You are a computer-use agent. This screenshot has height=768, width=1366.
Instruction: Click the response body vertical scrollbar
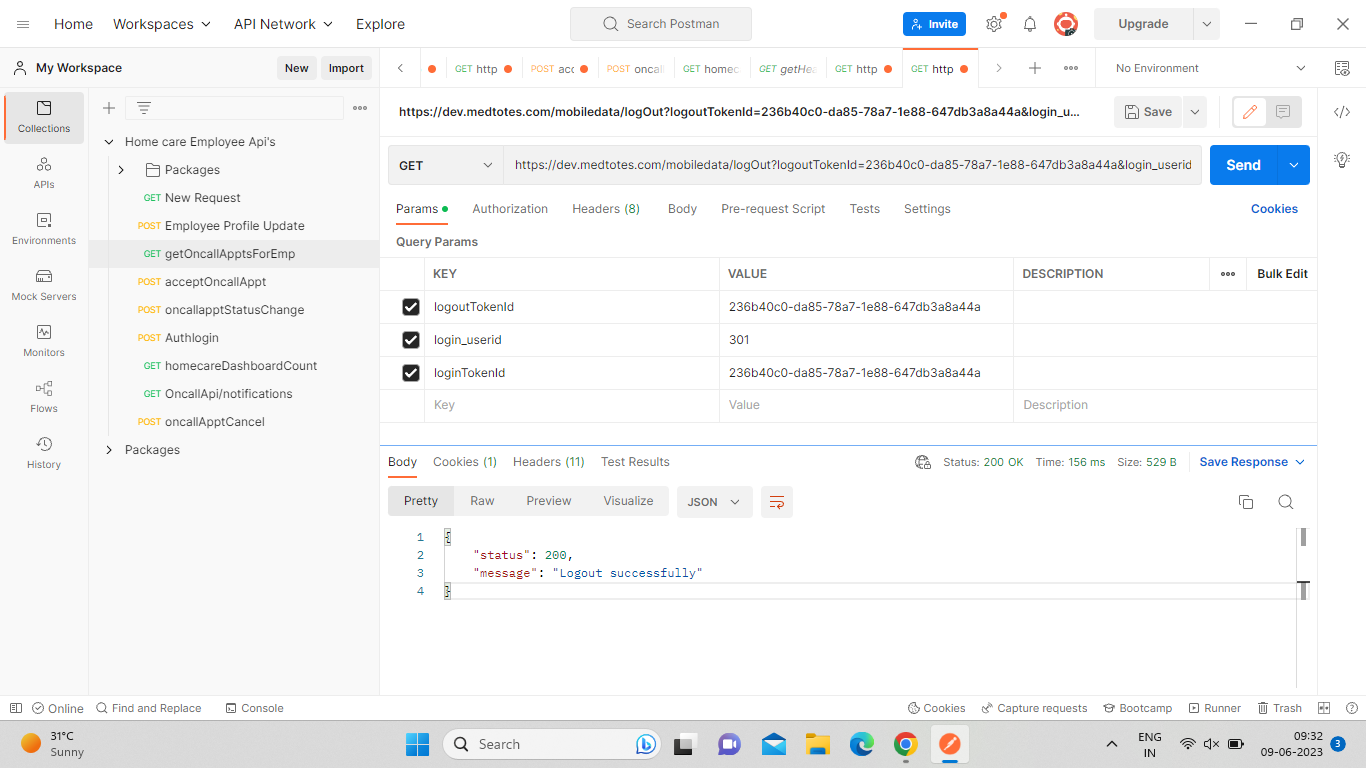(x=1303, y=537)
